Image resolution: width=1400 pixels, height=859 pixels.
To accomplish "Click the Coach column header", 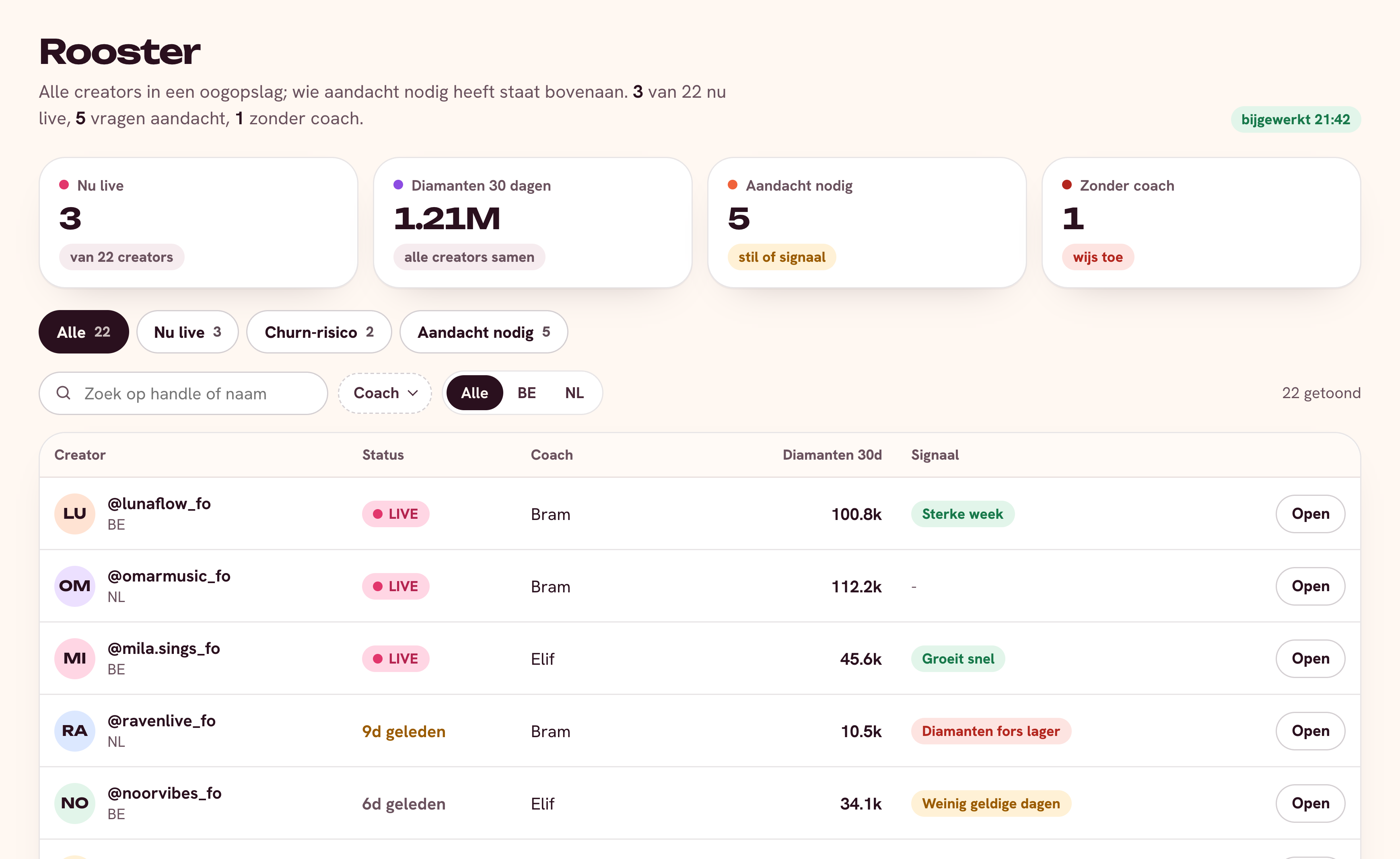I will tap(552, 454).
